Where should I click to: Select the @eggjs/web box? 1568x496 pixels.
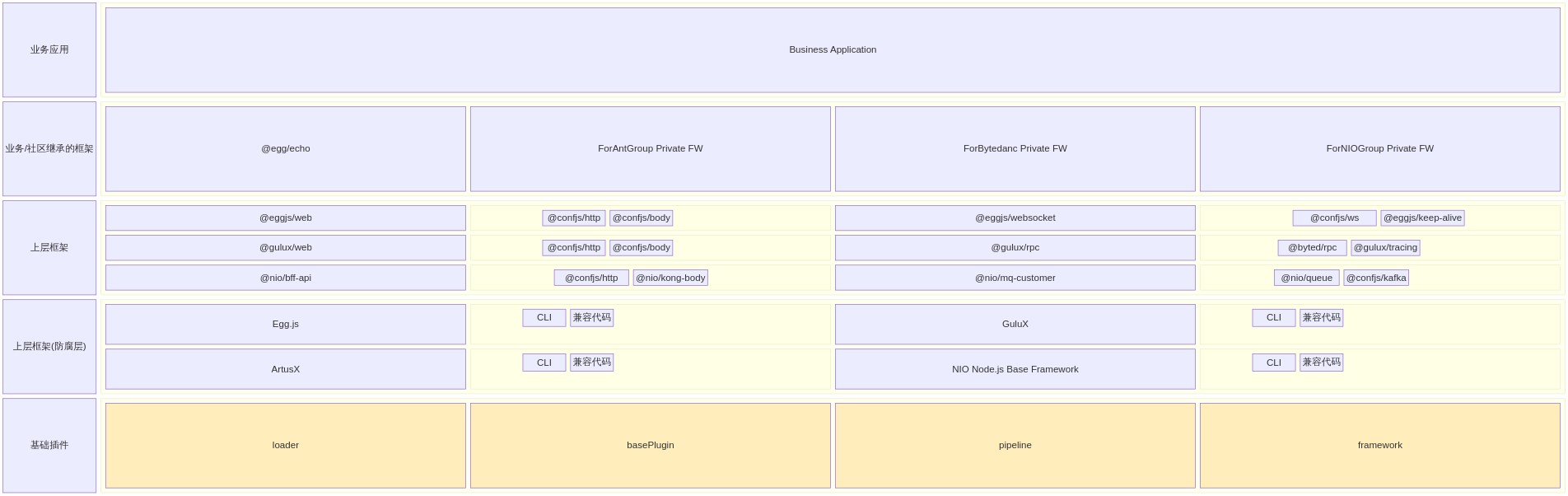click(286, 218)
